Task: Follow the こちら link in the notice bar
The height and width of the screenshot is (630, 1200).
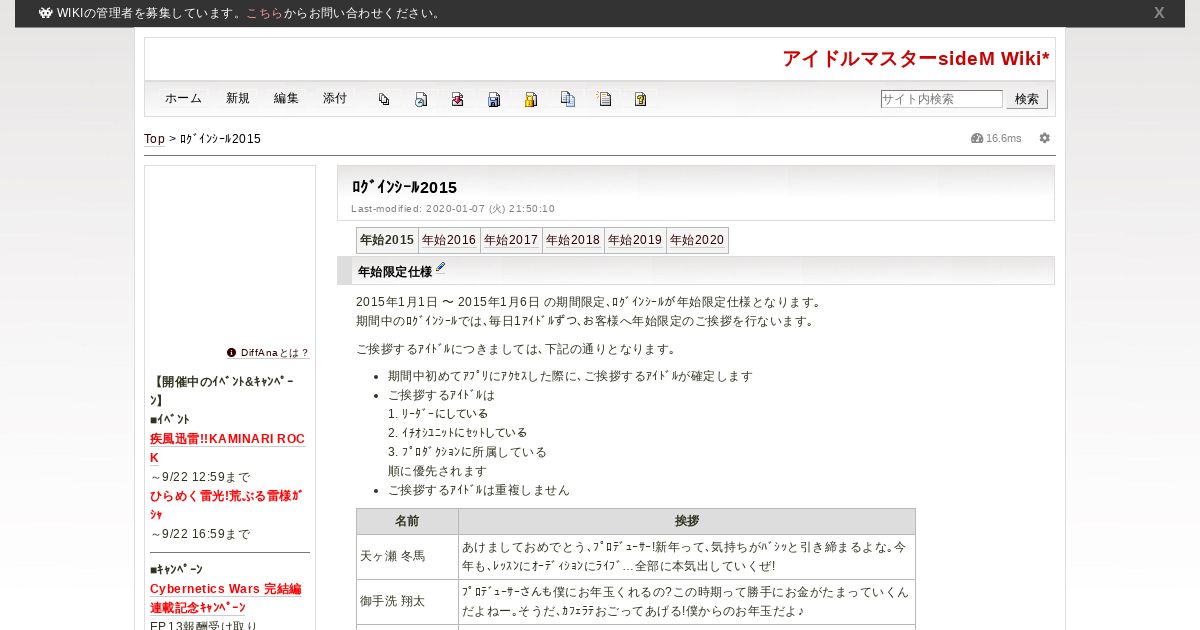Action: (x=264, y=13)
